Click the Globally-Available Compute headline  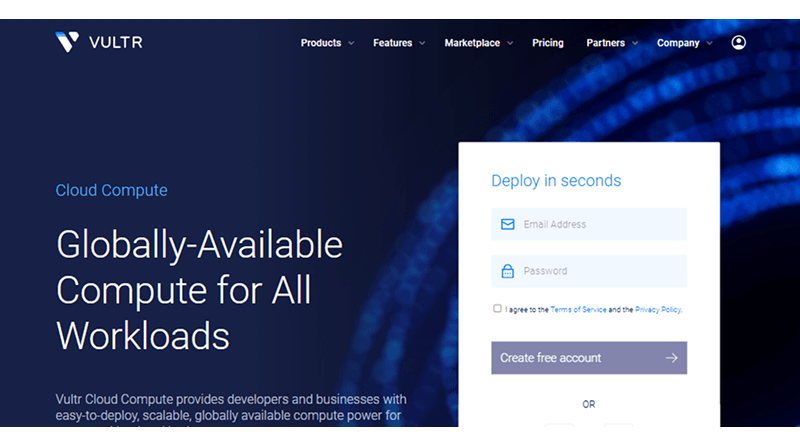tap(199, 290)
